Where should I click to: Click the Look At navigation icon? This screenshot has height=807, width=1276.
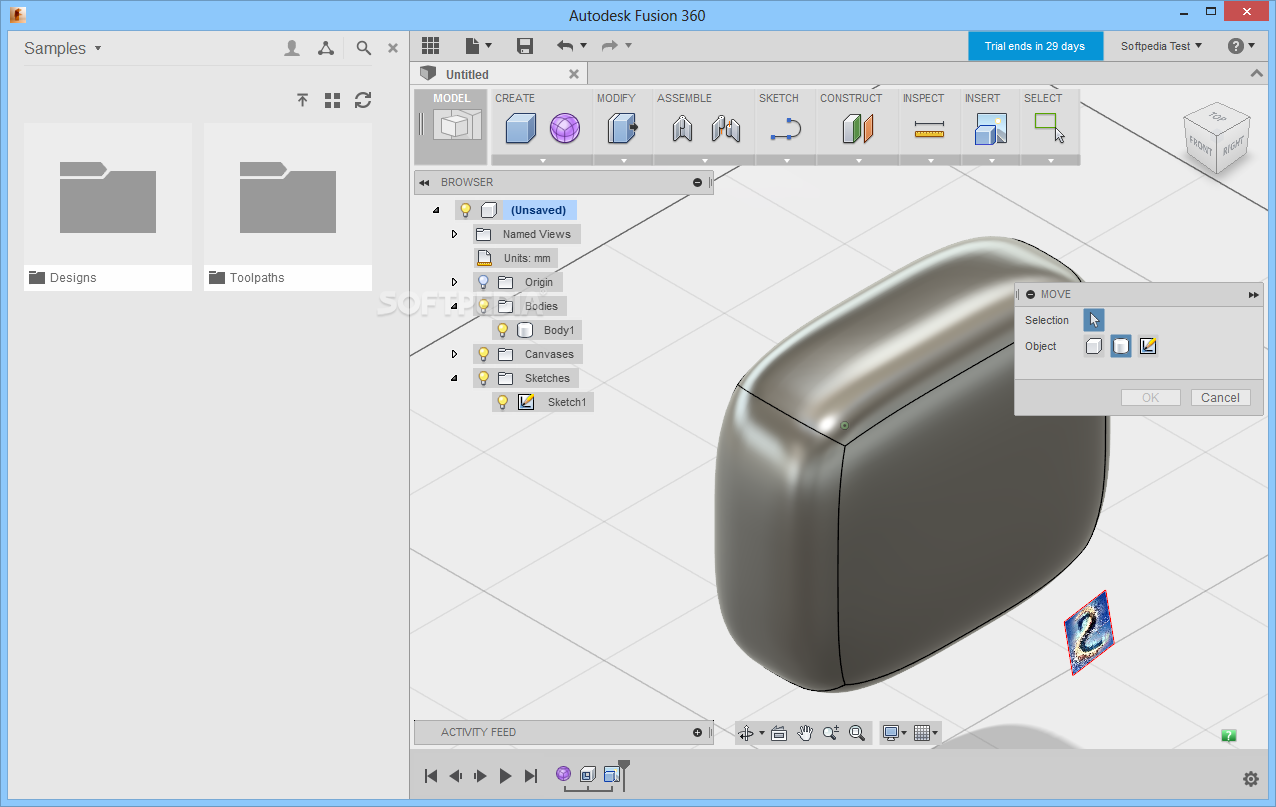pos(780,733)
